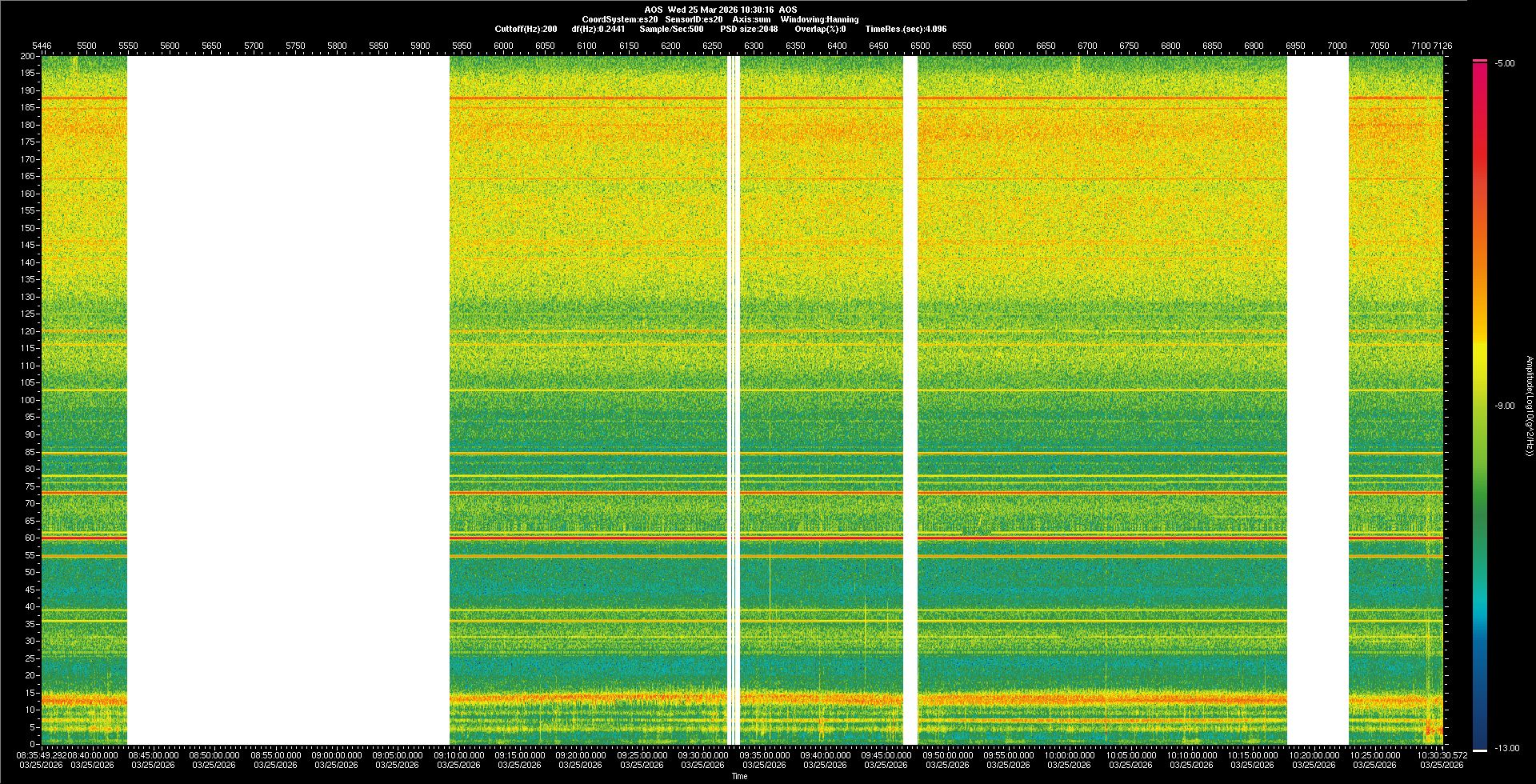Select the -9.00 color scale midpoint label
This screenshot has width=1536, height=784.
coord(1505,406)
